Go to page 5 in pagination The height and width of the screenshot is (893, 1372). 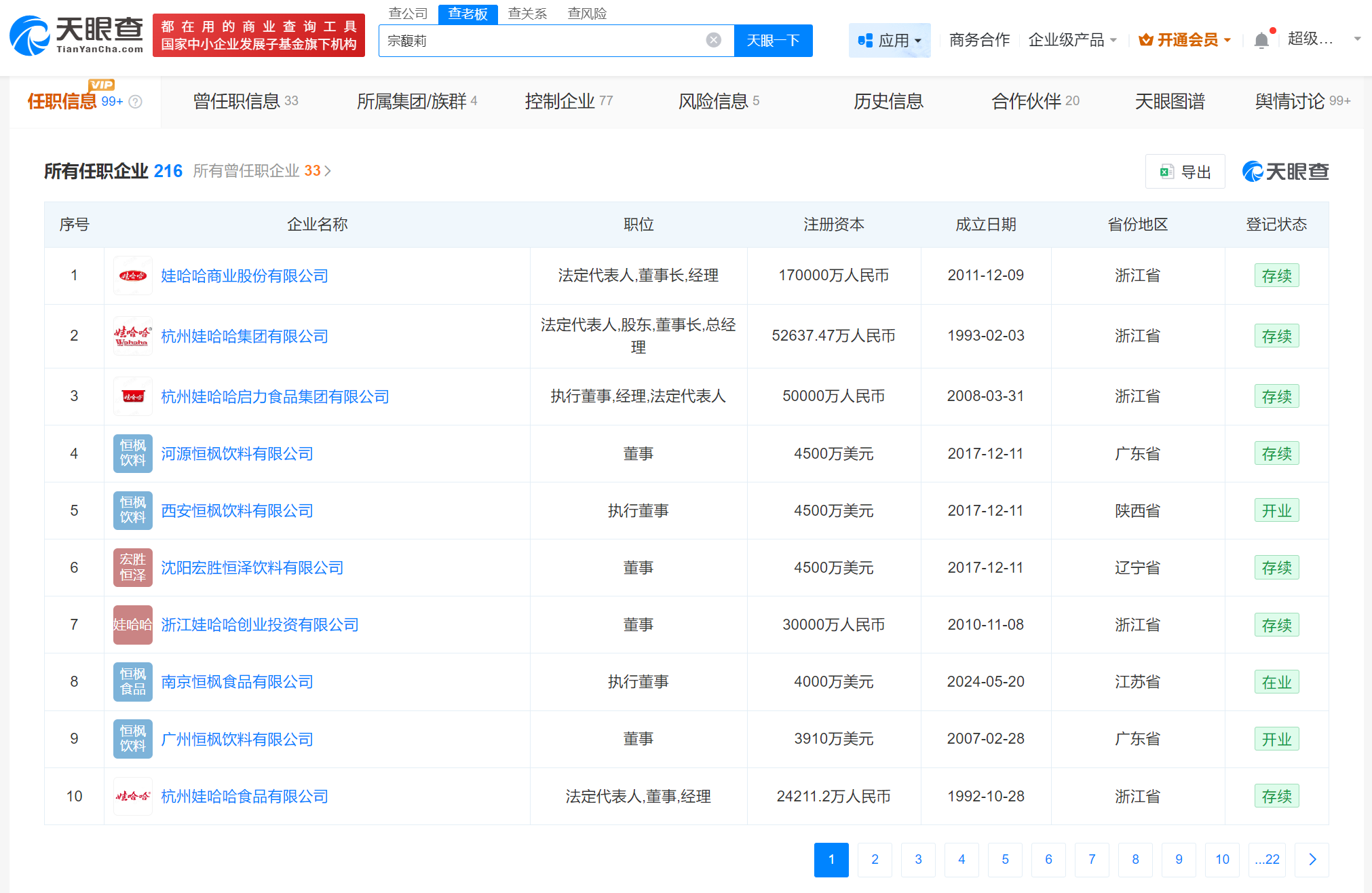tap(1005, 859)
